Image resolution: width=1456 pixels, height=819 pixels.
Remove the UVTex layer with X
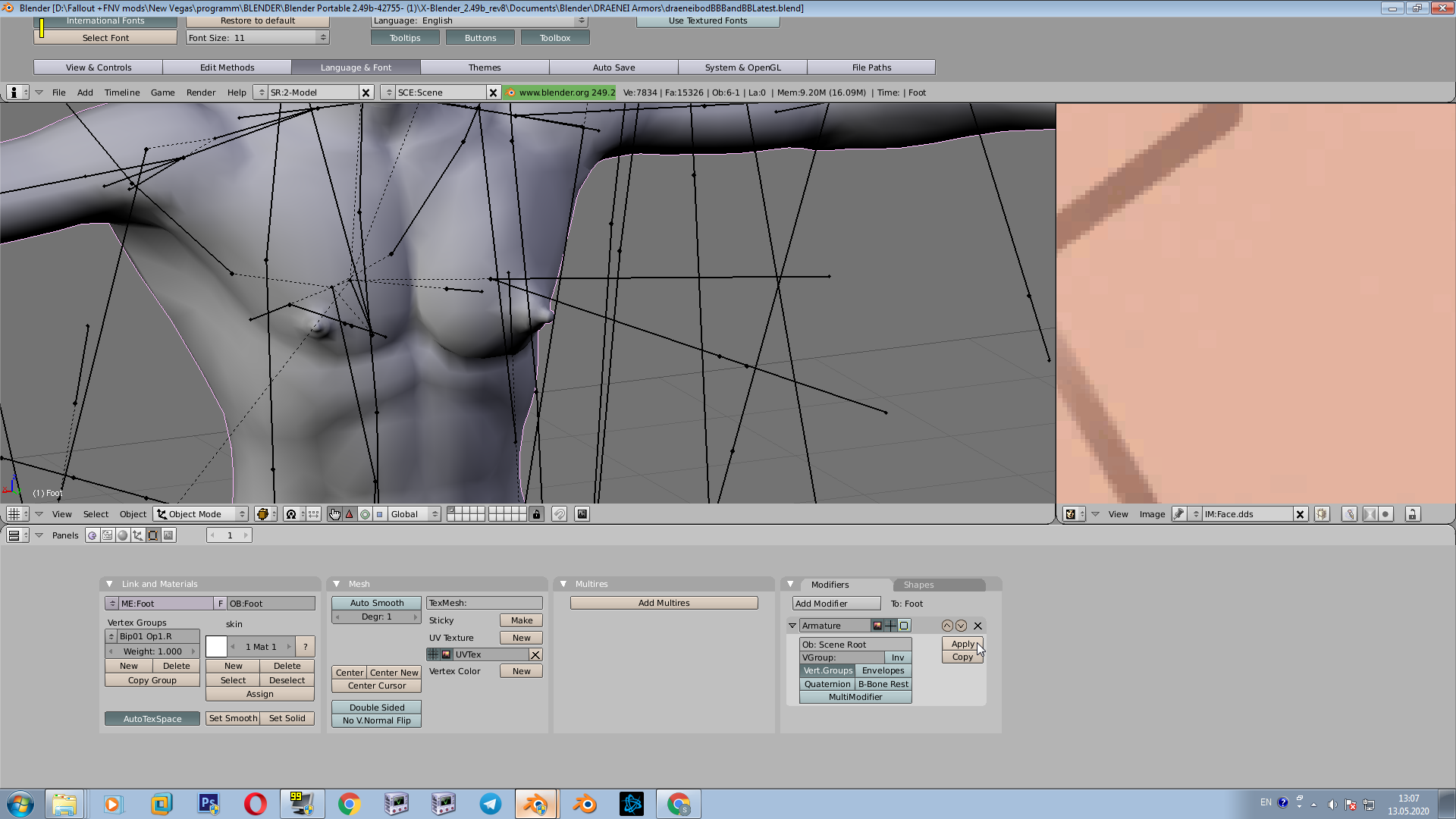pyautogui.click(x=535, y=654)
